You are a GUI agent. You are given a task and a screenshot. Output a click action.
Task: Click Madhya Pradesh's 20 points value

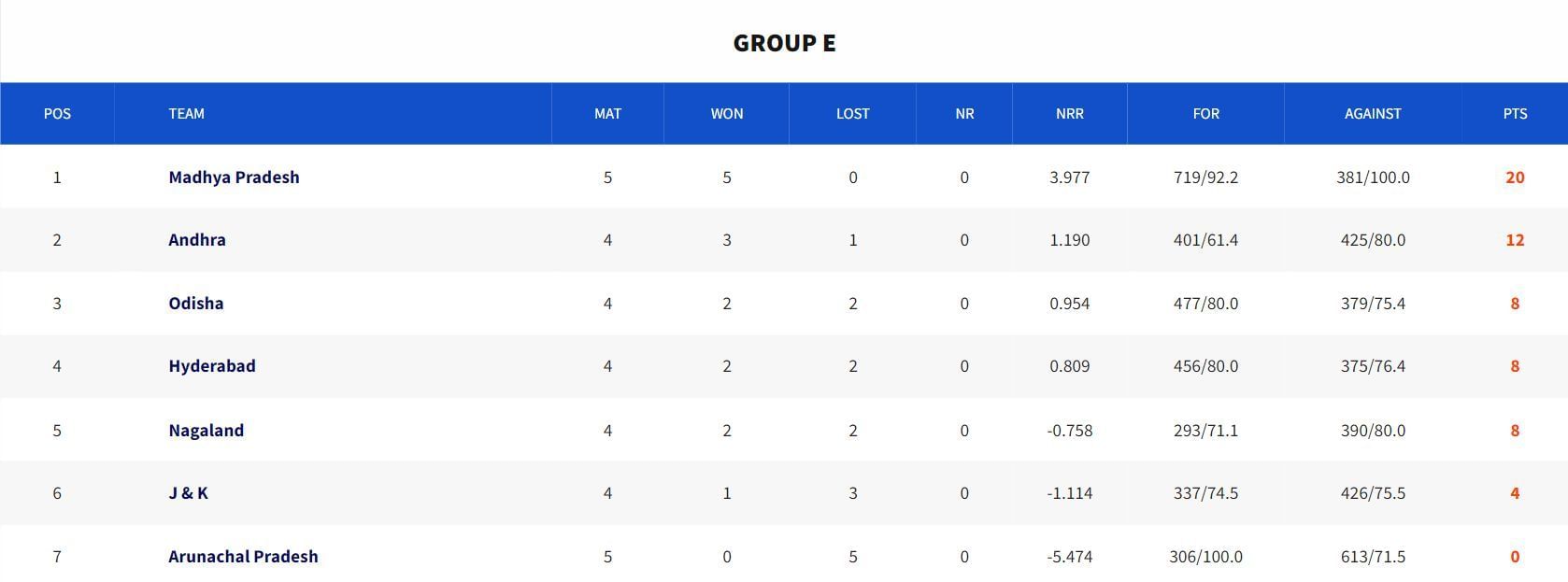[x=1515, y=177]
